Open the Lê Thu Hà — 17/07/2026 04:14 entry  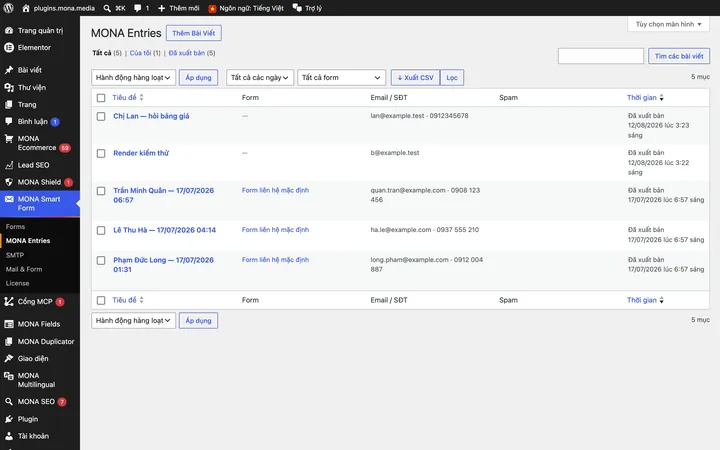tap(164, 230)
